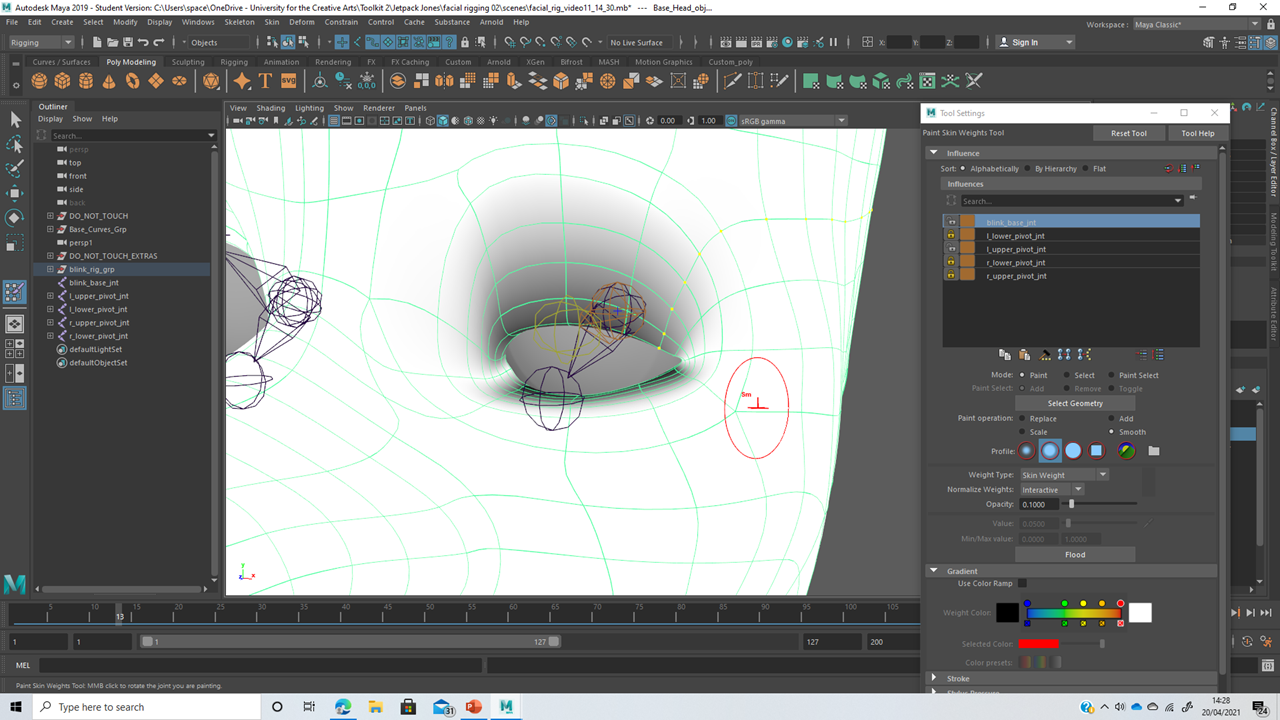Screen dimensions: 1280x720
Task: Select Paint mode radio button
Action: (x=1023, y=375)
